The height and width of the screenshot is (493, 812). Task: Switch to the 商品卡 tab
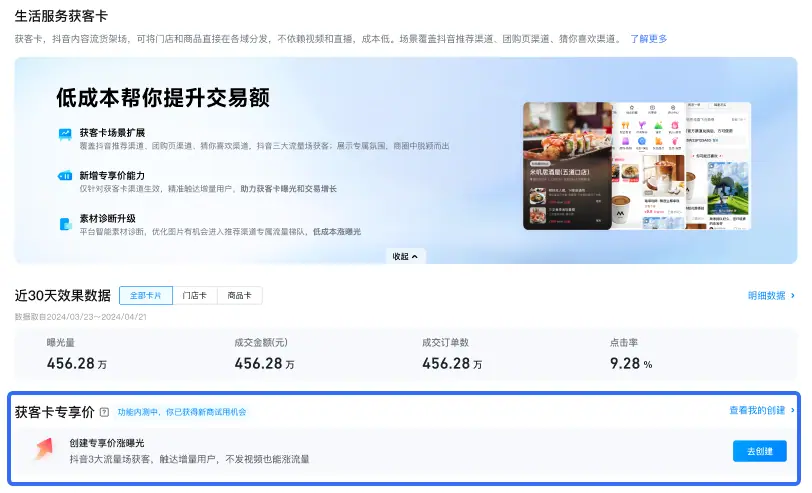point(239,295)
